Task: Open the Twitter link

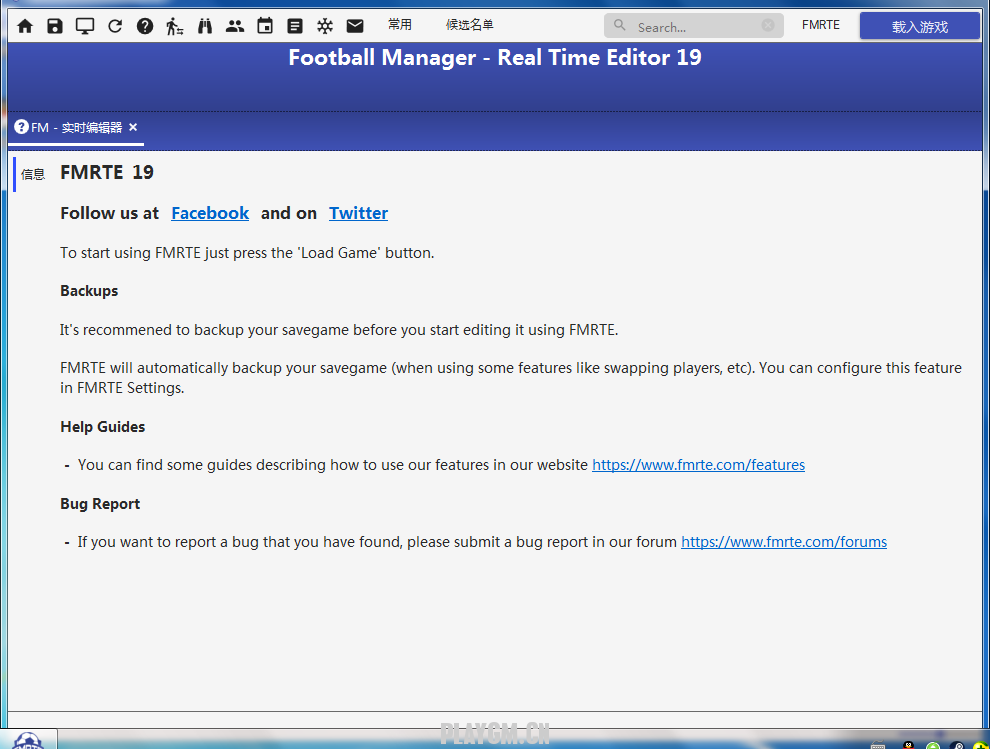Action: coord(359,213)
